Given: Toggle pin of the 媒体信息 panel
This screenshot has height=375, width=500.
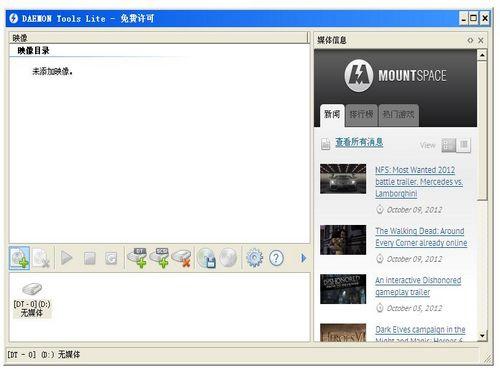Looking at the screenshot, I should tap(470, 40).
